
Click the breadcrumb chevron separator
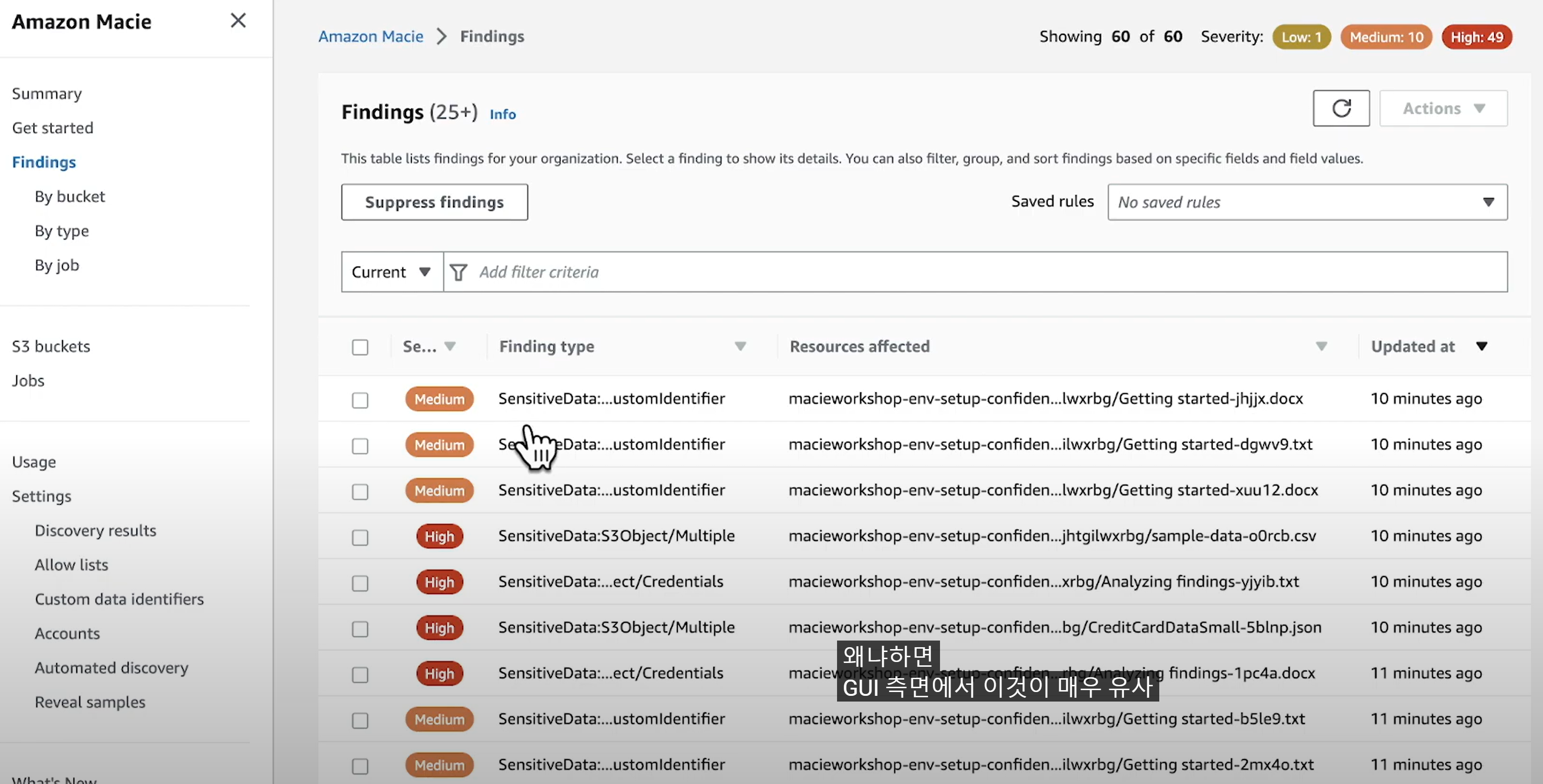point(441,37)
